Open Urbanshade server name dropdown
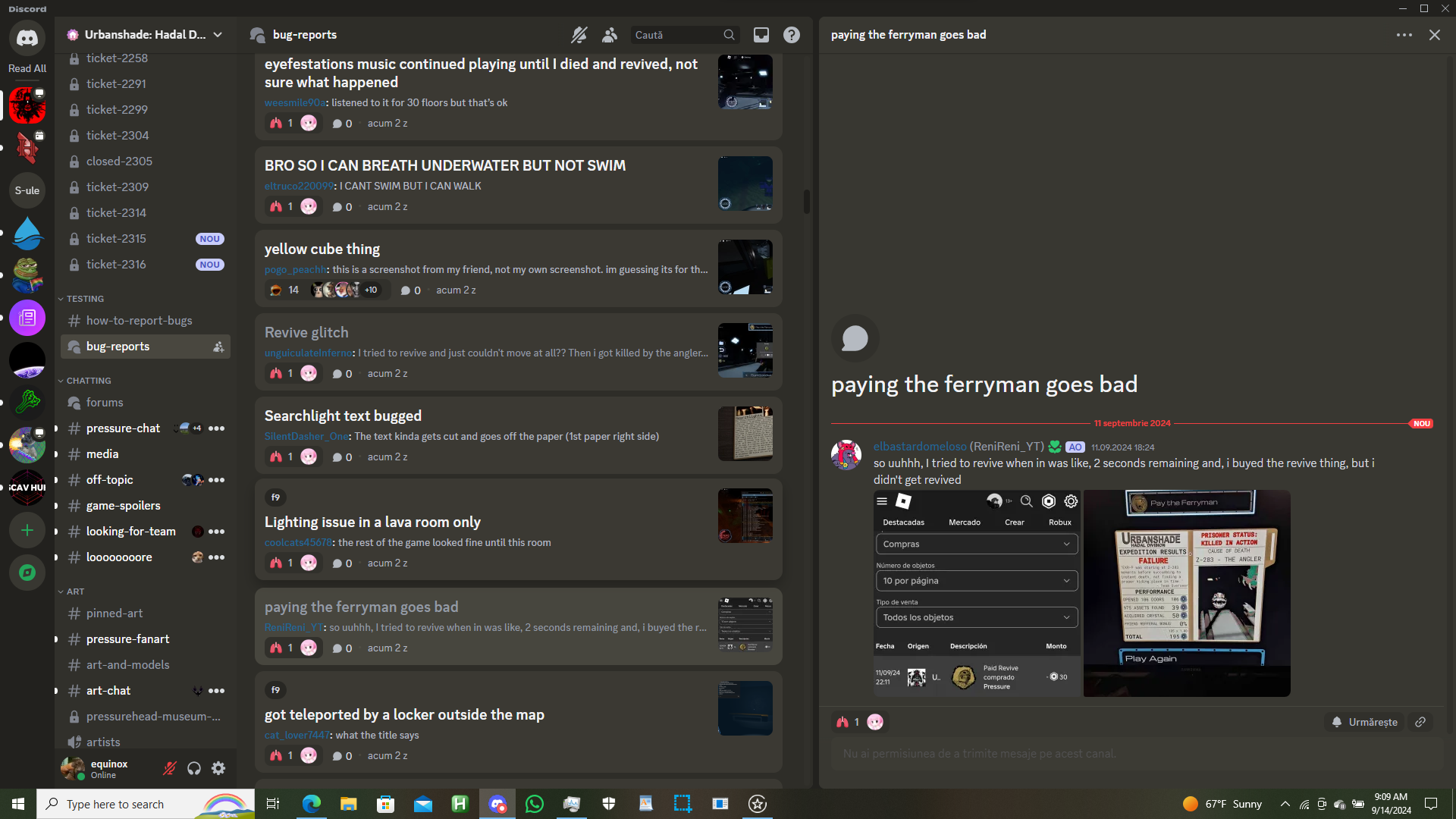The image size is (1456, 819). [x=144, y=35]
